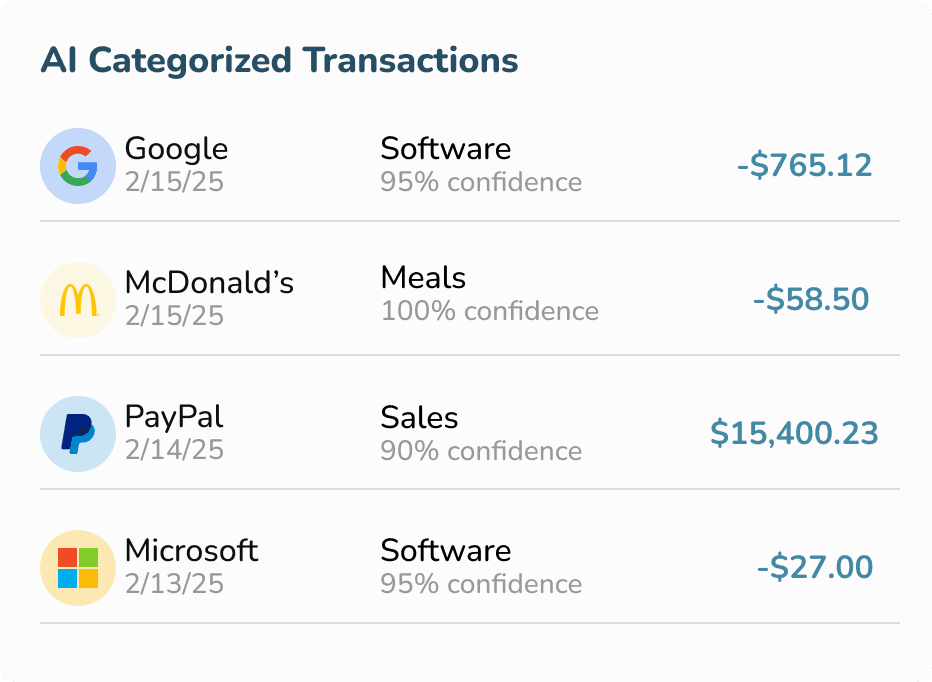932x682 pixels.
Task: Click the avatar next to PayPal entry
Action: tap(78, 433)
